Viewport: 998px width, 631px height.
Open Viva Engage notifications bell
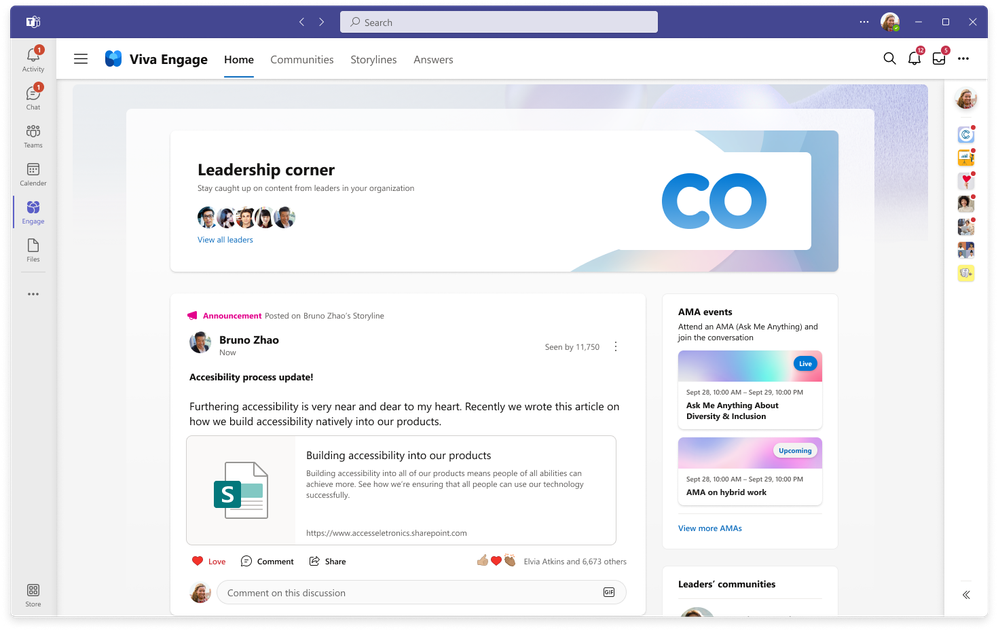915,58
